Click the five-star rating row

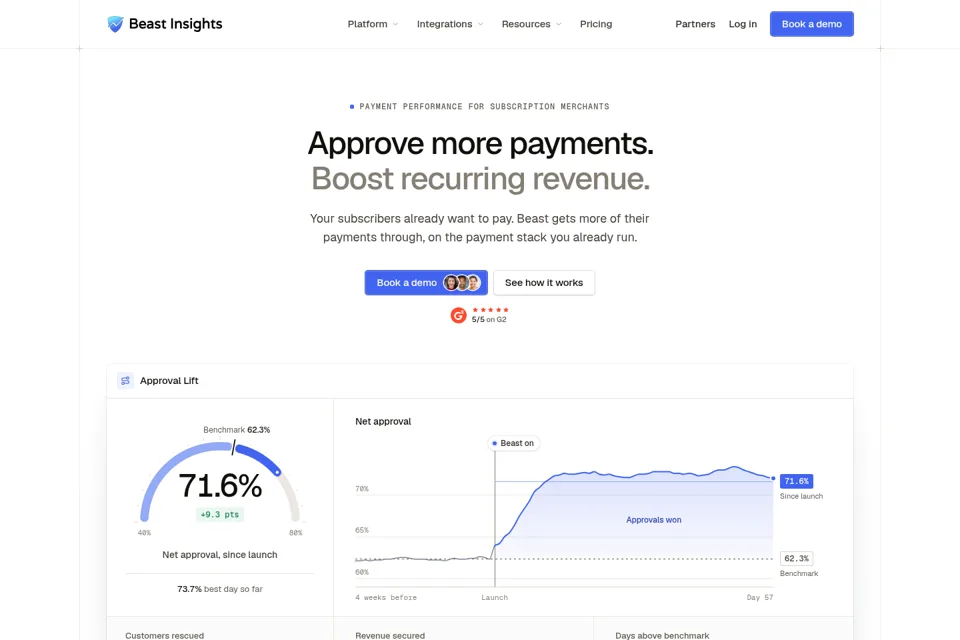pyautogui.click(x=490, y=310)
